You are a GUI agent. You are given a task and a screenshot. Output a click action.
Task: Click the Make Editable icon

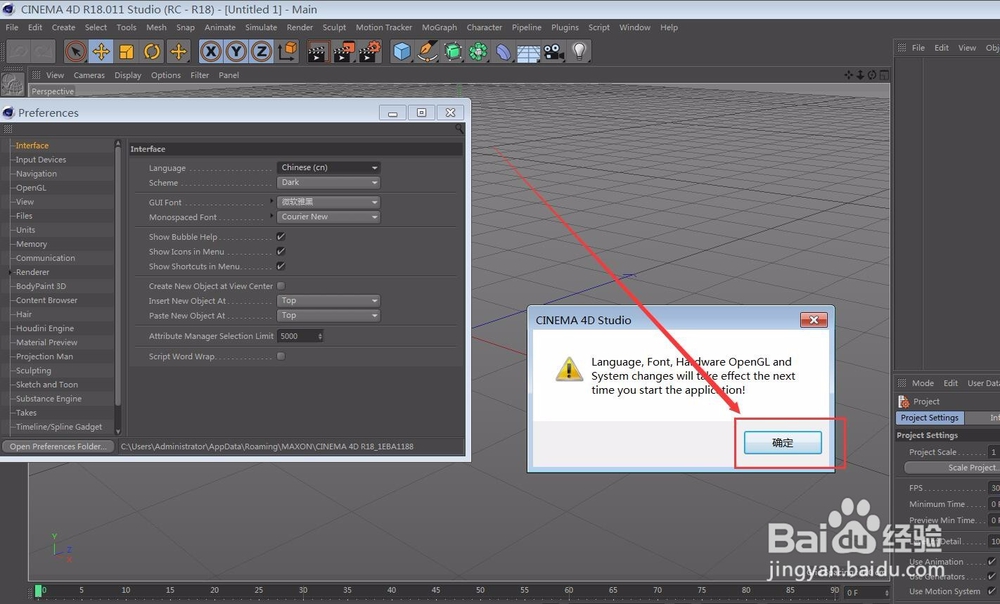click(13, 84)
